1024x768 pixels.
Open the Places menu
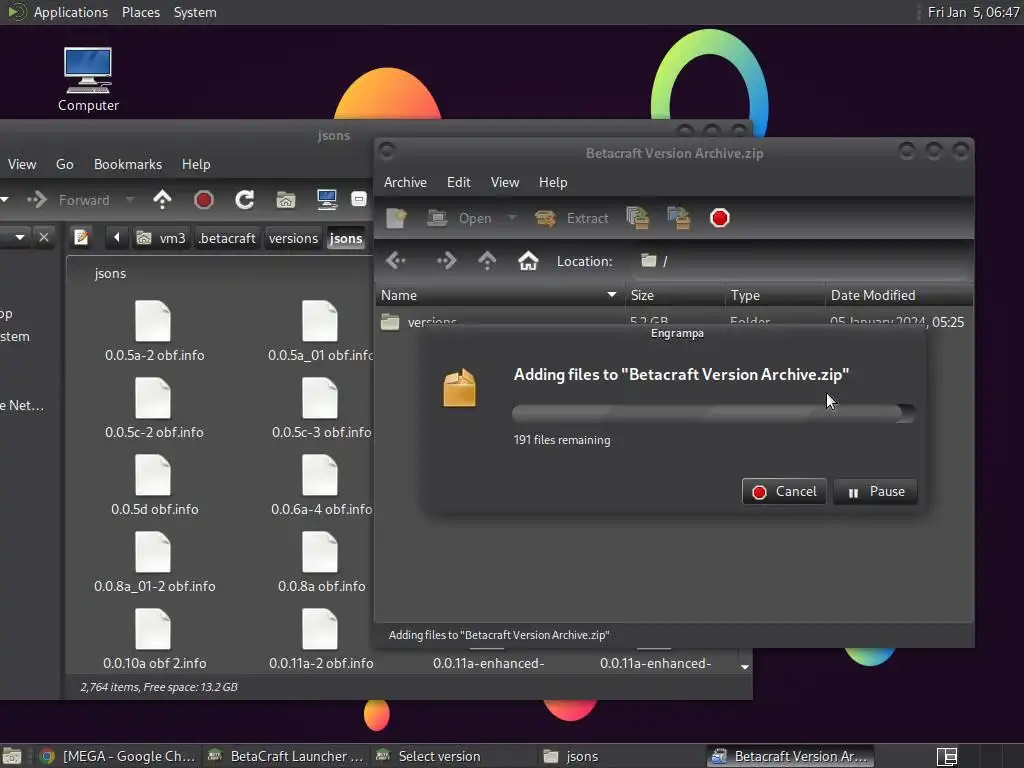[x=140, y=12]
